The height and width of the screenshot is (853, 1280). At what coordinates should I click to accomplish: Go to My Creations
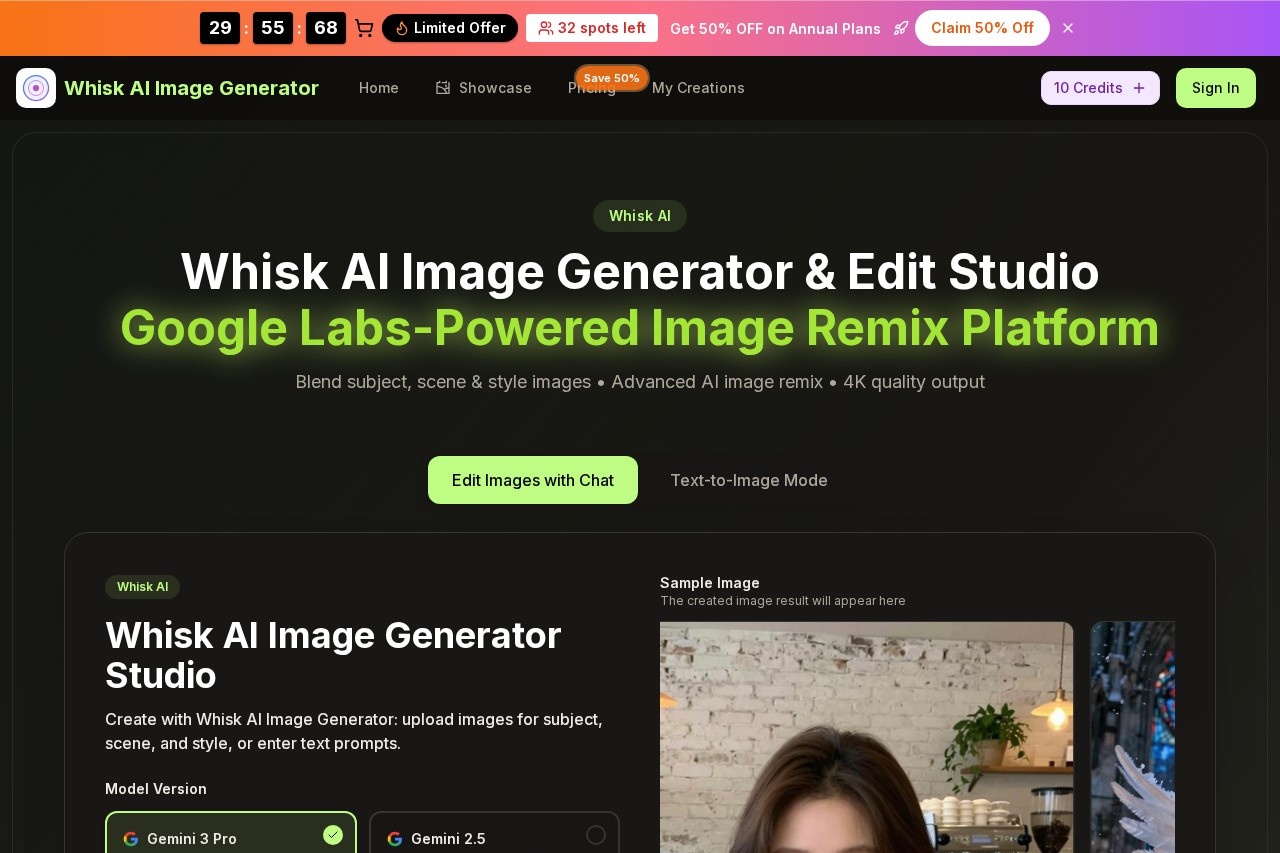698,88
